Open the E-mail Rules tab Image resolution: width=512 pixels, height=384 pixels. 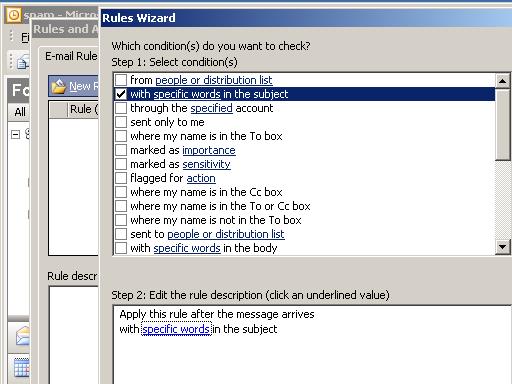tap(71, 56)
